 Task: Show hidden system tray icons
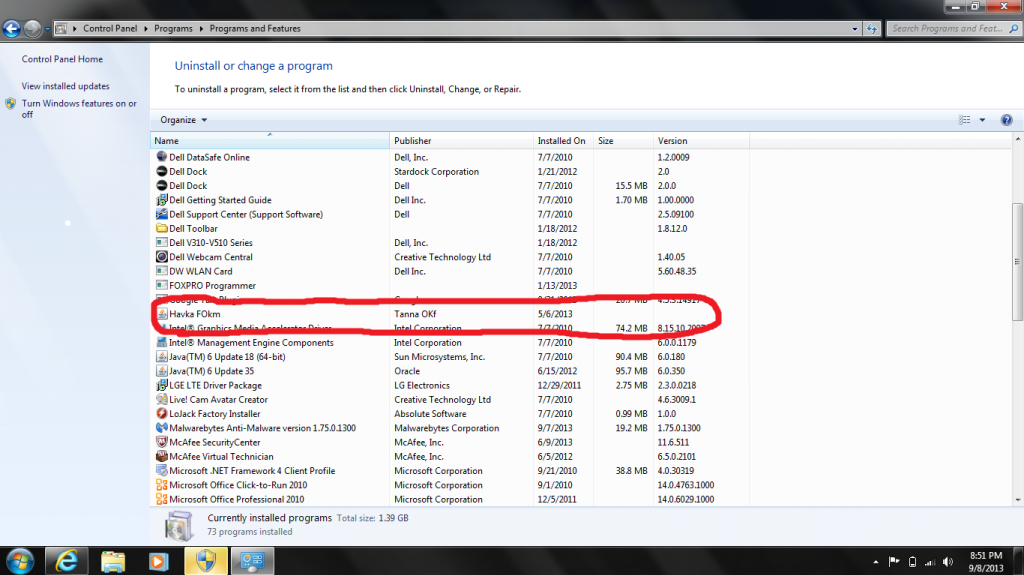pos(876,562)
